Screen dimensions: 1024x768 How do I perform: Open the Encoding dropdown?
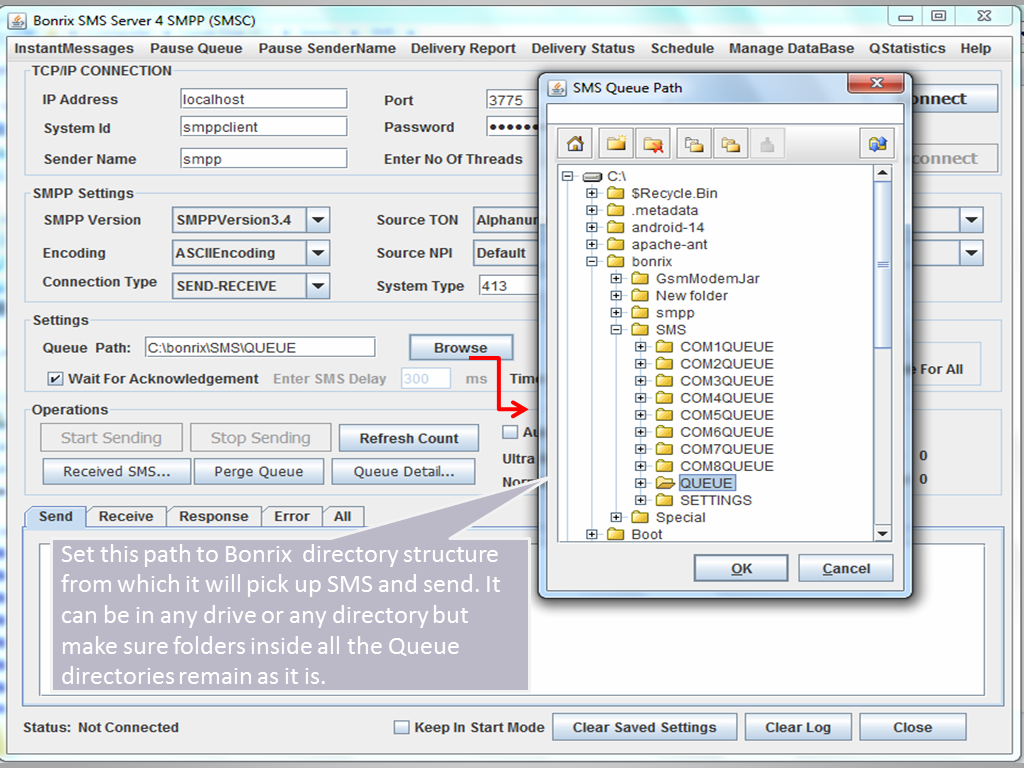pos(318,253)
